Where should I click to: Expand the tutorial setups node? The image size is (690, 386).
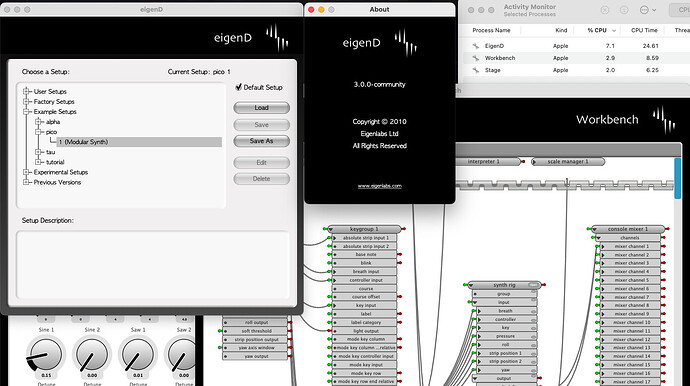click(38, 162)
